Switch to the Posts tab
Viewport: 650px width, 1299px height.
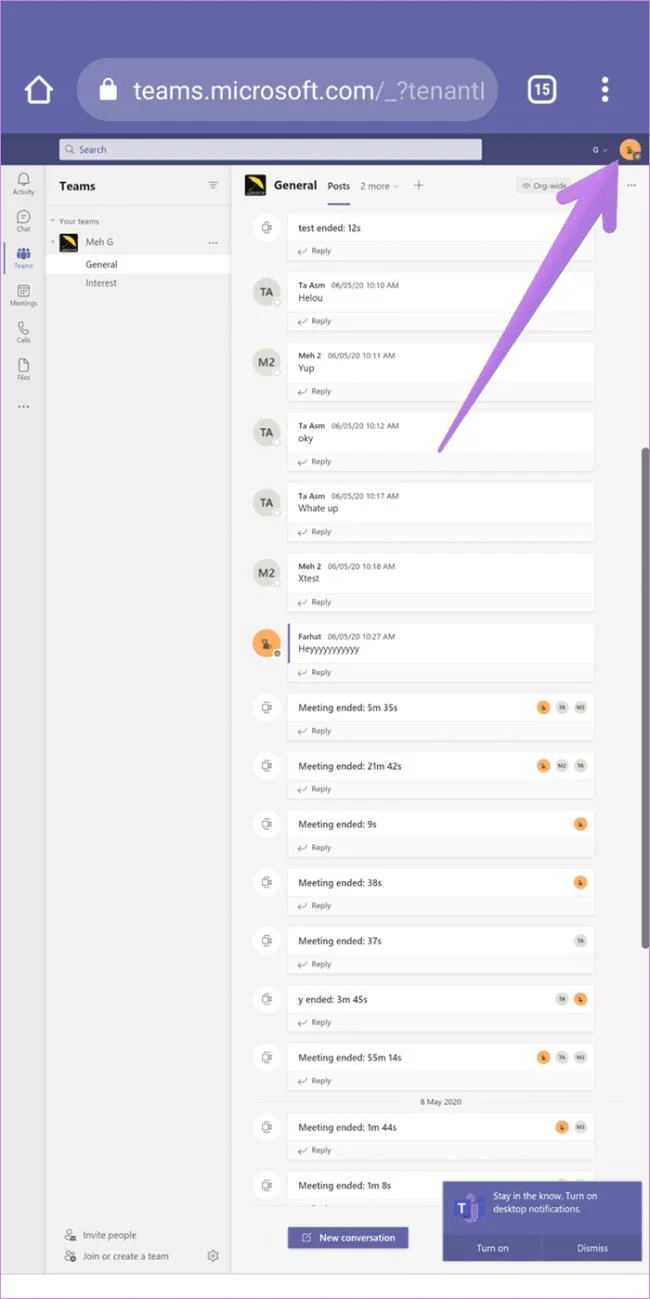(339, 186)
